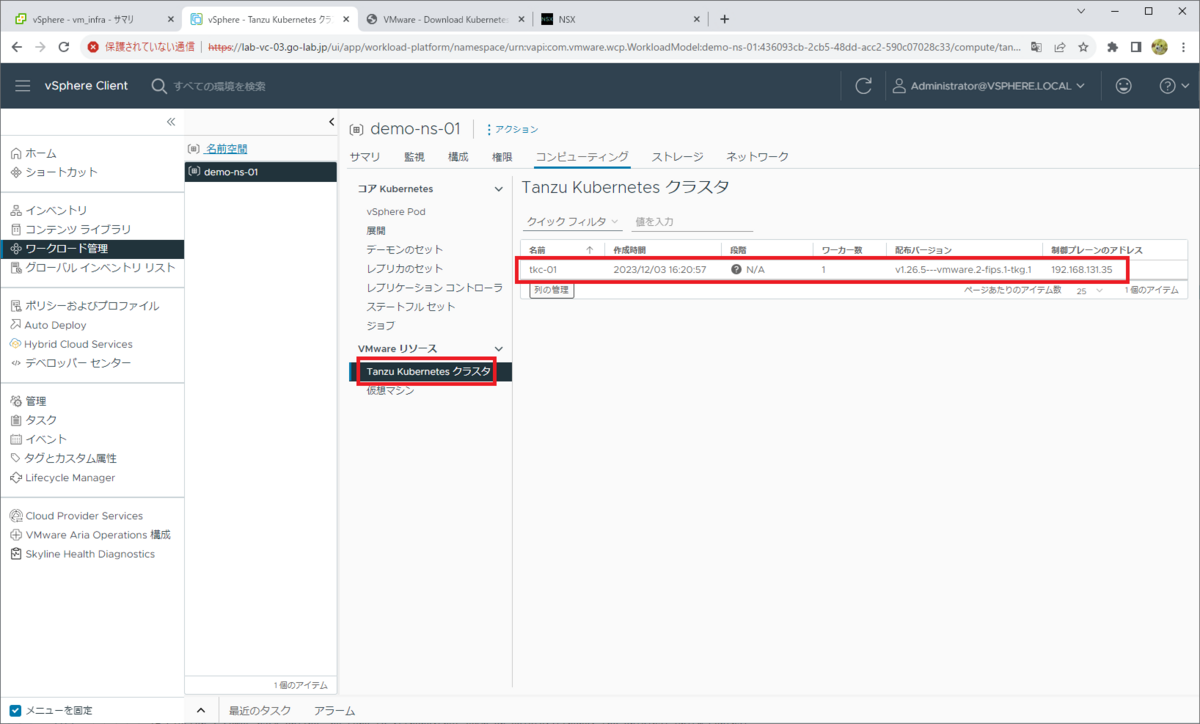Click the 名前空間 link
1200x724 pixels.
[x=226, y=149]
